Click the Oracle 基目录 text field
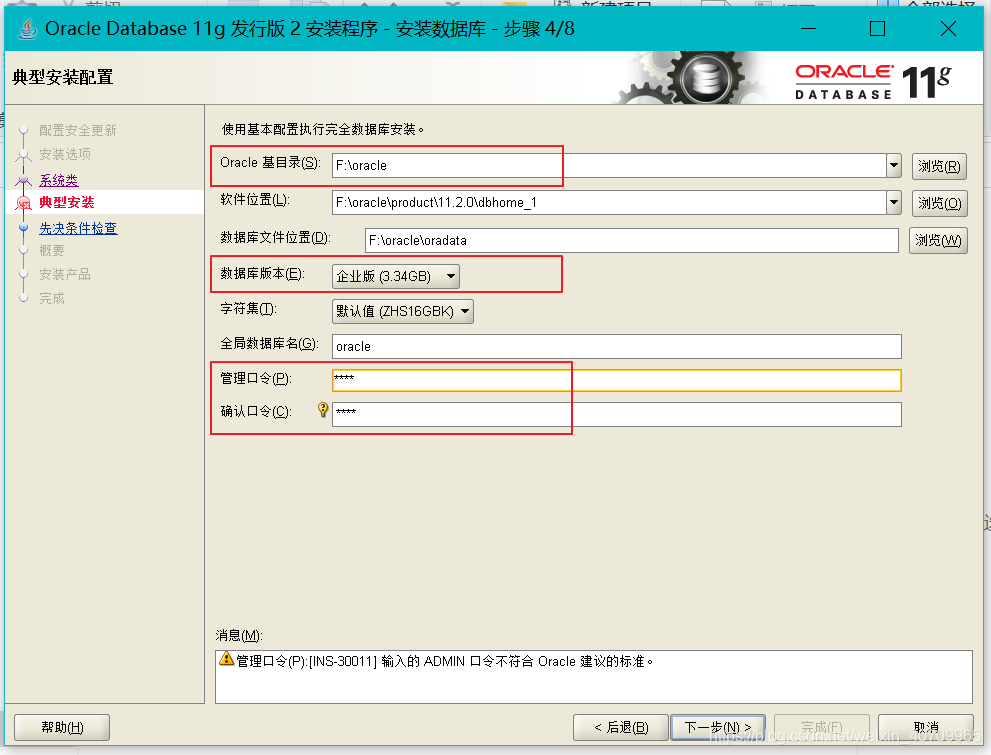The height and width of the screenshot is (755, 991). click(x=609, y=166)
